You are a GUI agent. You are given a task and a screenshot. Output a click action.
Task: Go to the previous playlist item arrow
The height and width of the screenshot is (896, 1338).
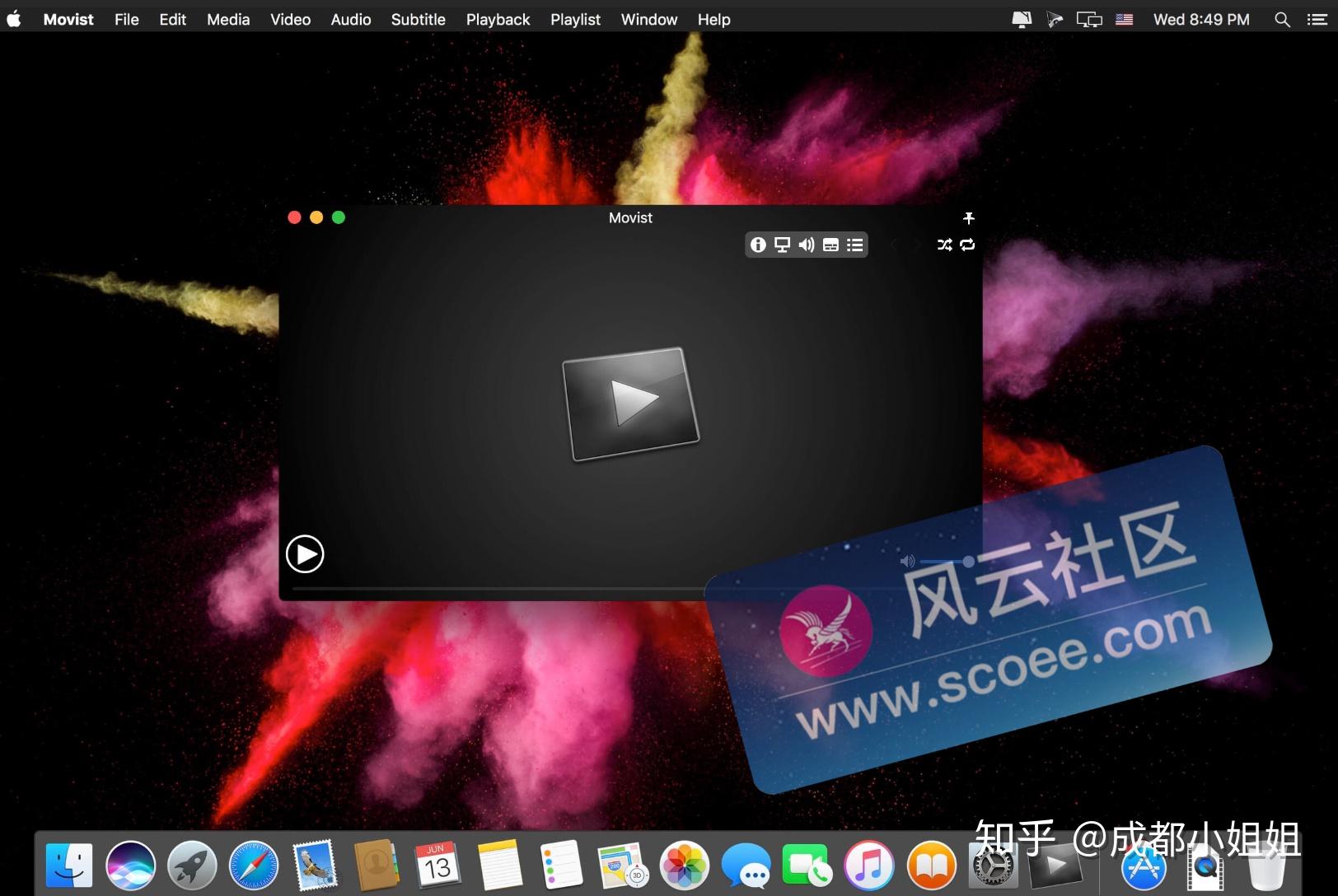893,245
